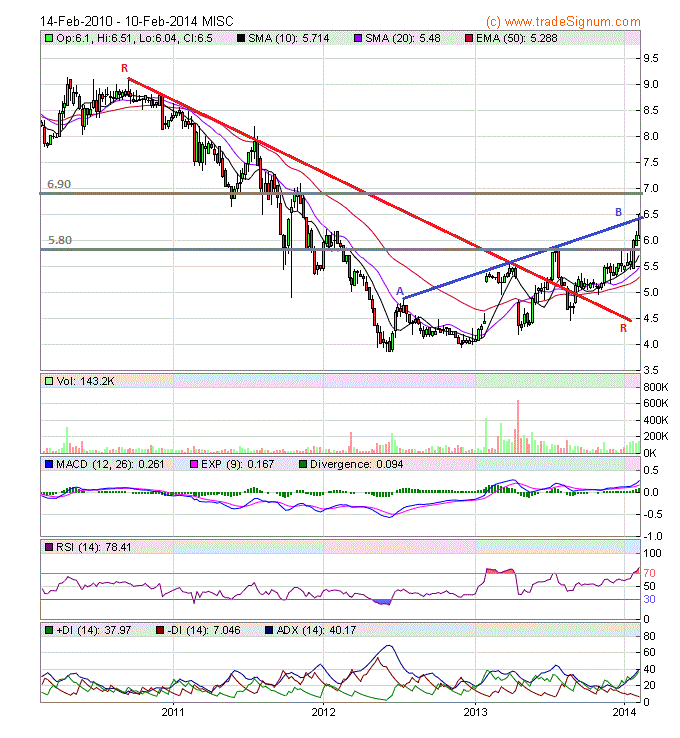Image resolution: width=680 pixels, height=738 pixels.
Task: Click the RSI 30 oversold level label
Action: pyautogui.click(x=649, y=599)
